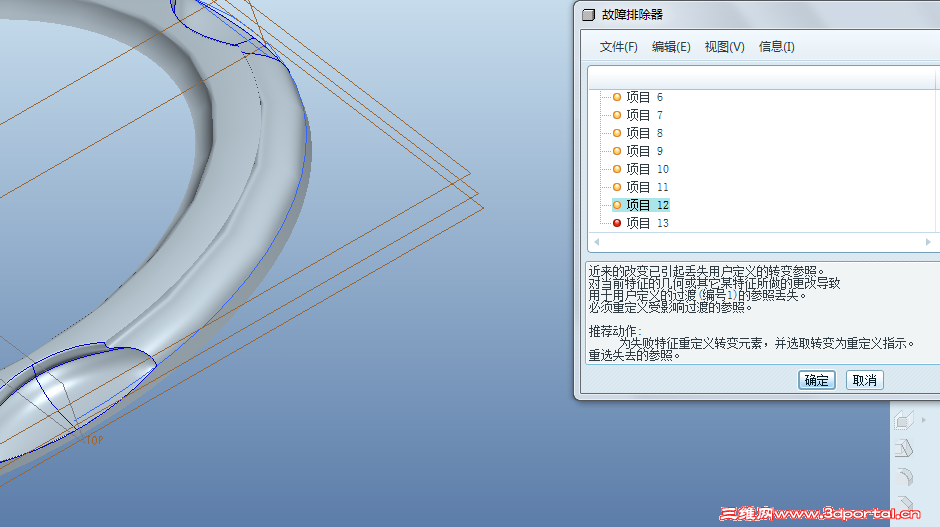Click the extrude tool icon in sidebar
The image size is (940, 527).
tap(904, 420)
